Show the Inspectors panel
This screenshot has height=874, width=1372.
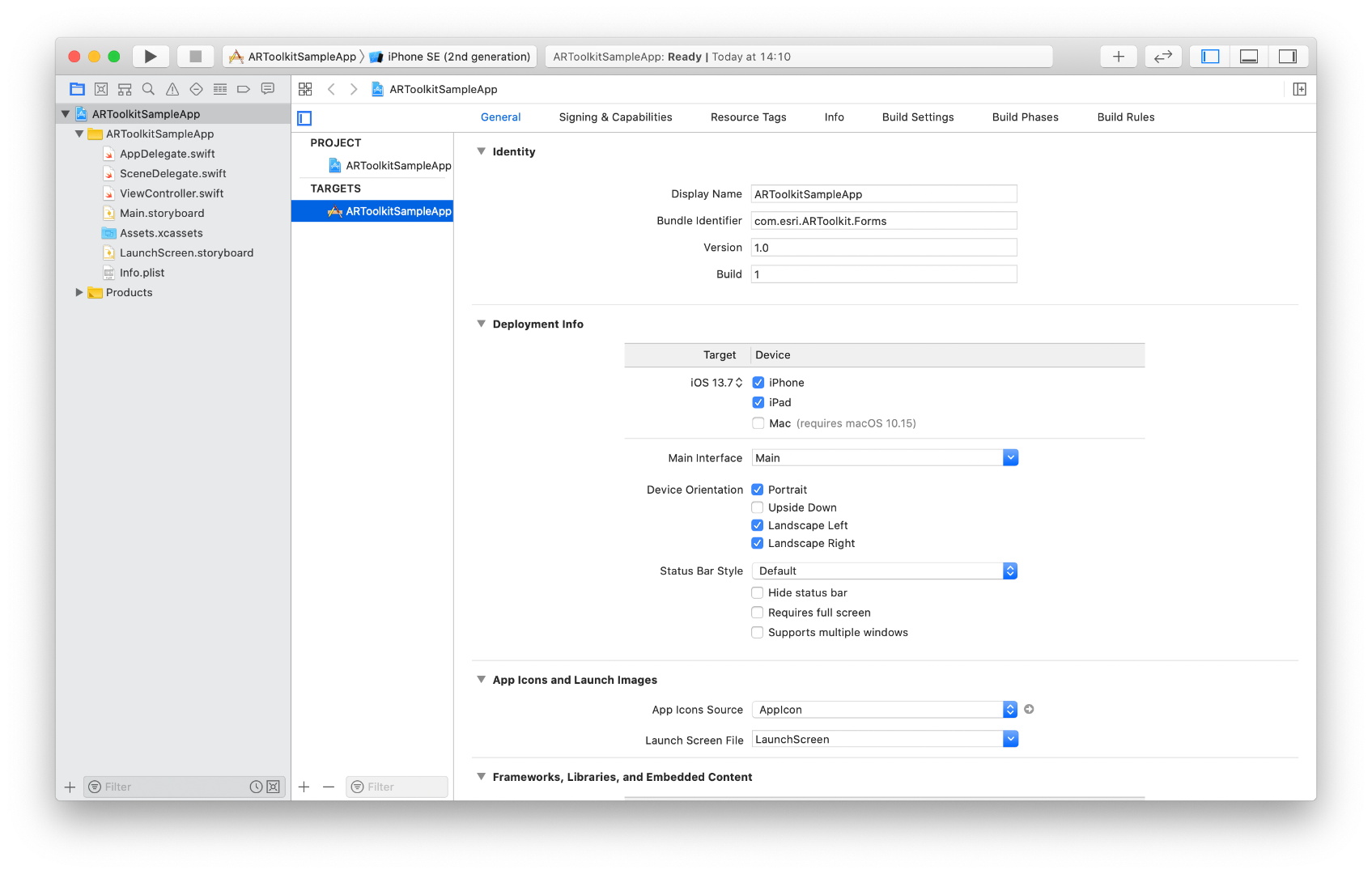(1288, 57)
